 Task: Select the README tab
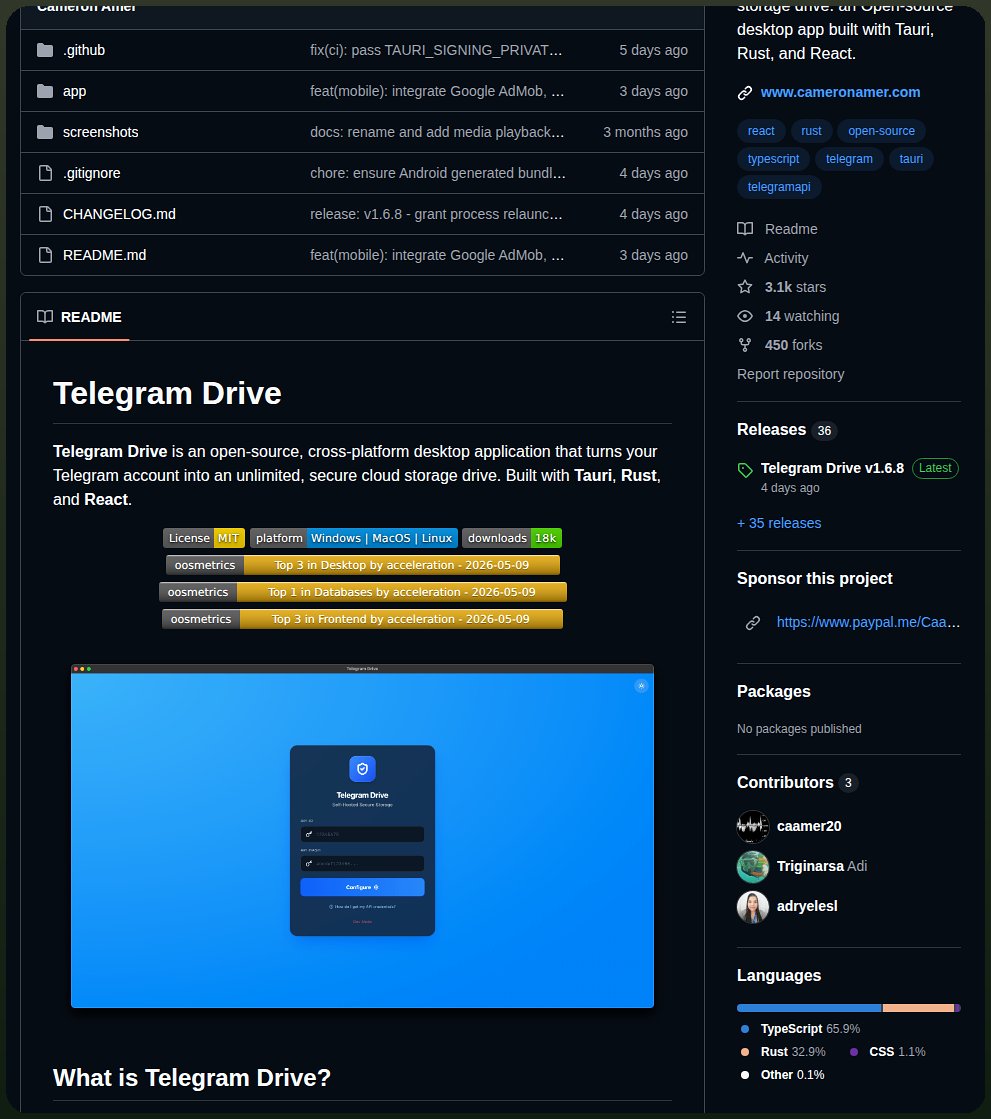click(79, 317)
